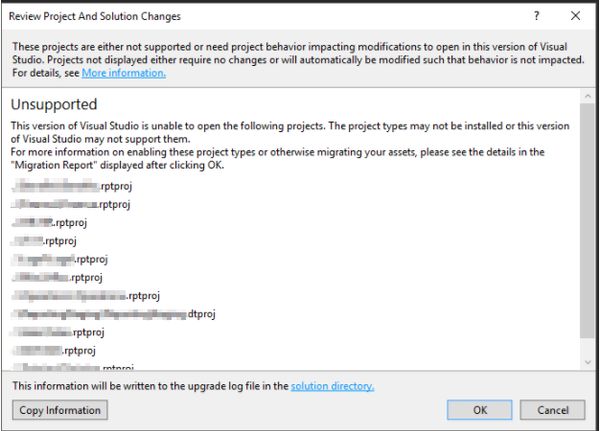Open the solution directory link
600x431 pixels.
click(x=332, y=385)
